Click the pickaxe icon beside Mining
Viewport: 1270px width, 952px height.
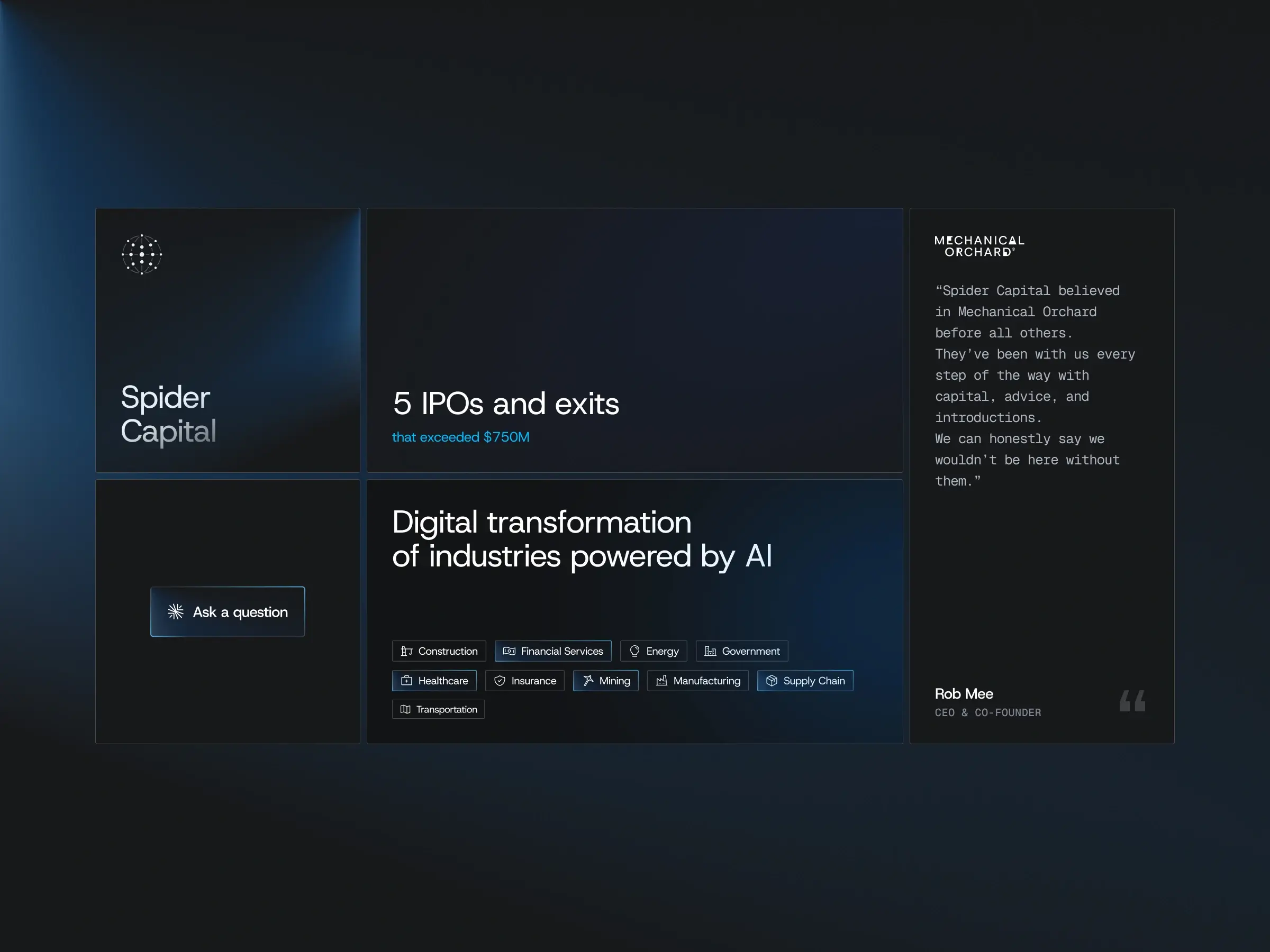click(x=588, y=681)
